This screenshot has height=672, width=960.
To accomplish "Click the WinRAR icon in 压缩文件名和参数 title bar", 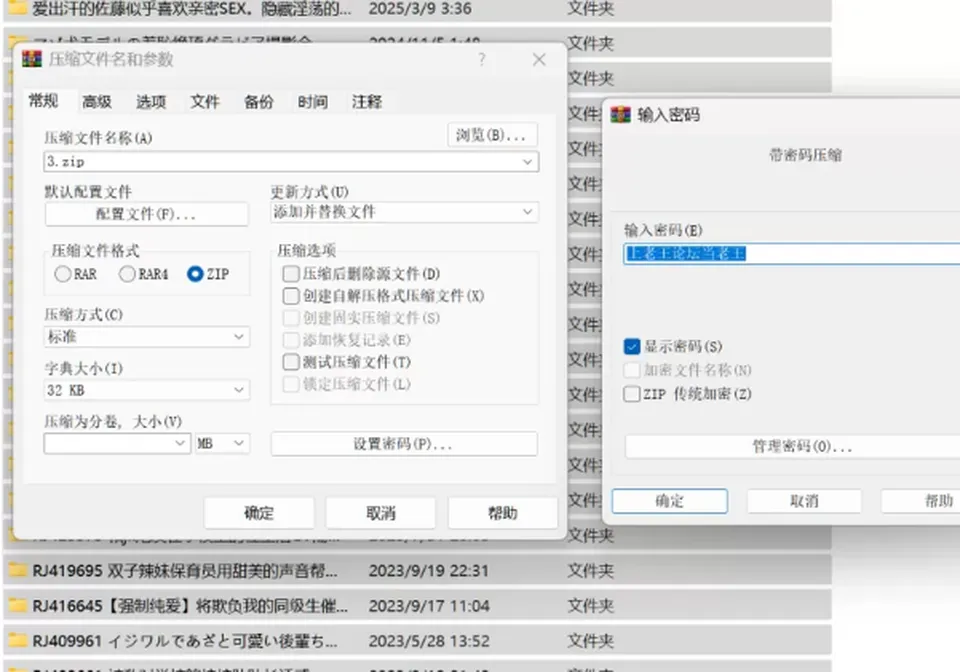I will pos(32,59).
